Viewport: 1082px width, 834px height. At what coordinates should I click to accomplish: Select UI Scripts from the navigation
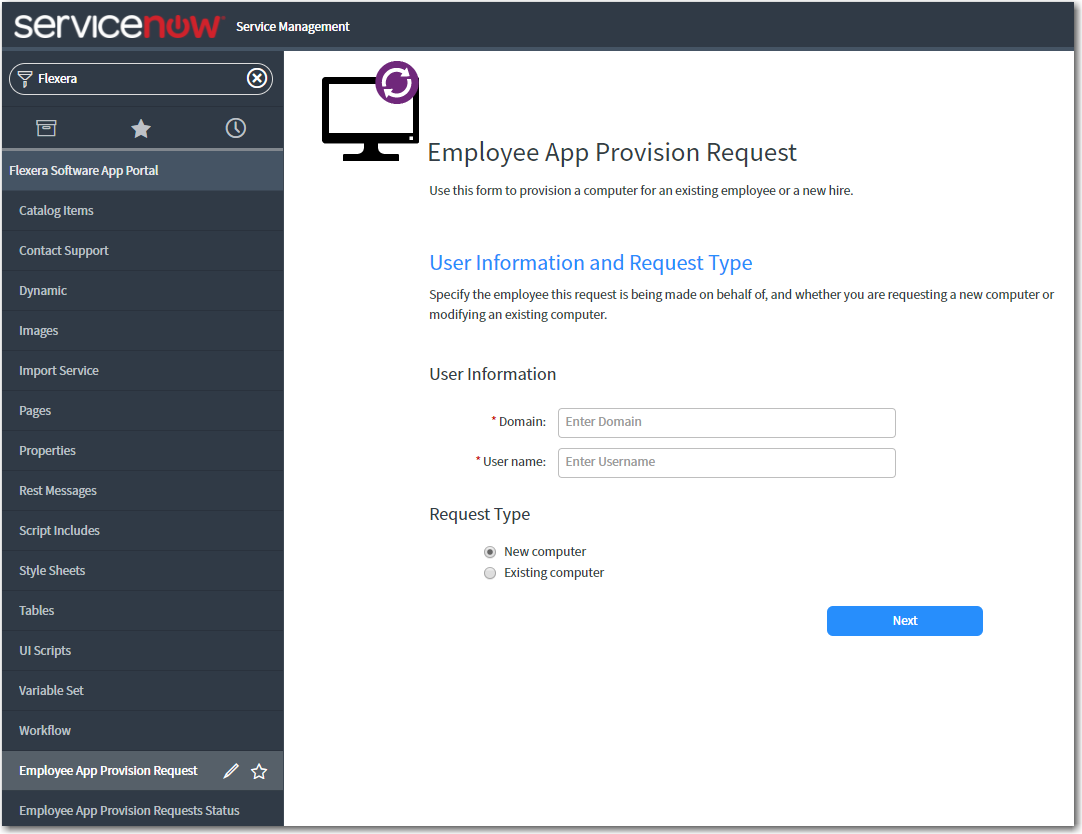point(44,650)
